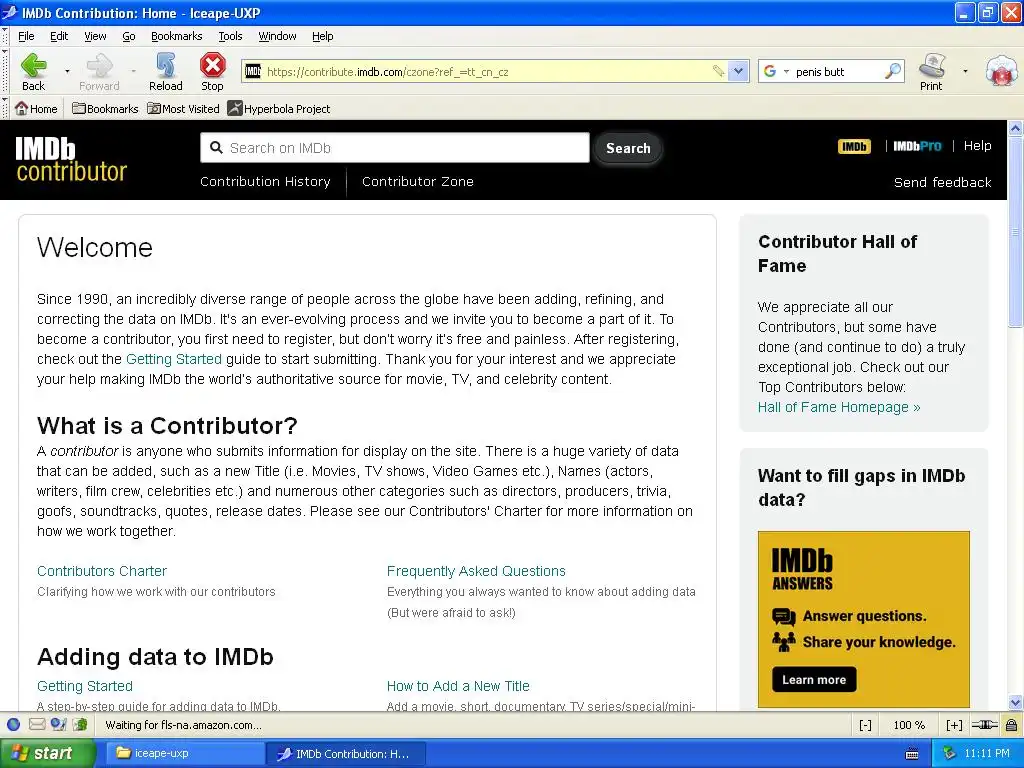Open Composer from status bar icon
Viewport: 1024px width, 768px height.
click(x=59, y=724)
